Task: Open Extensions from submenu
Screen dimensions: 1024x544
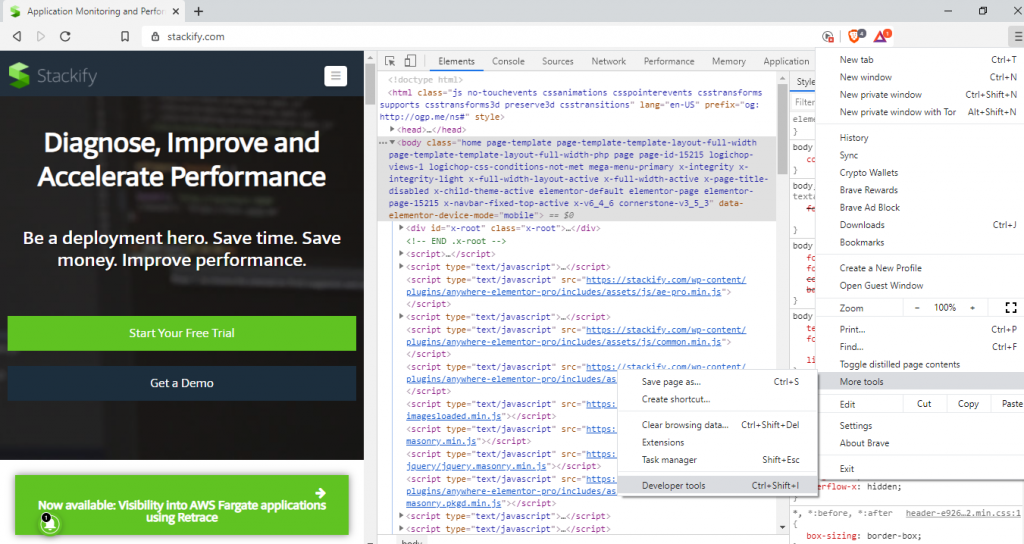Action: 717,442
